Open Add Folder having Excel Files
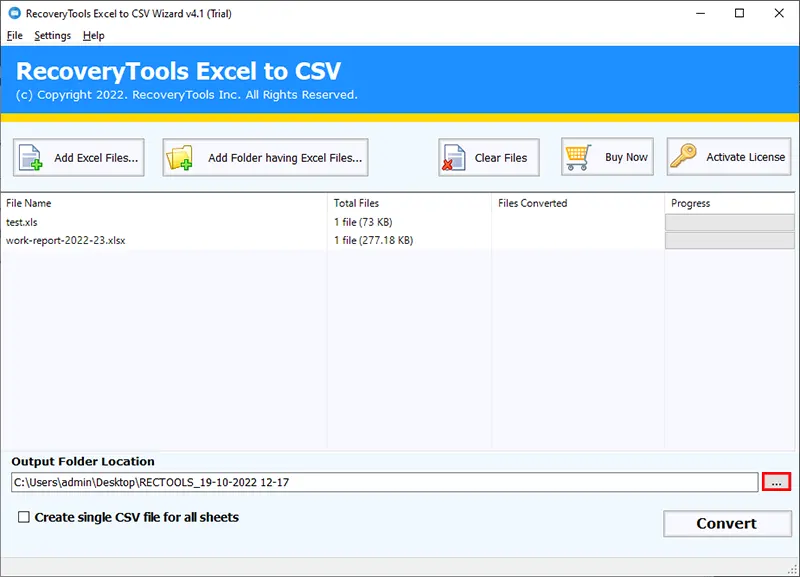This screenshot has width=800, height=577. pyautogui.click(x=265, y=157)
